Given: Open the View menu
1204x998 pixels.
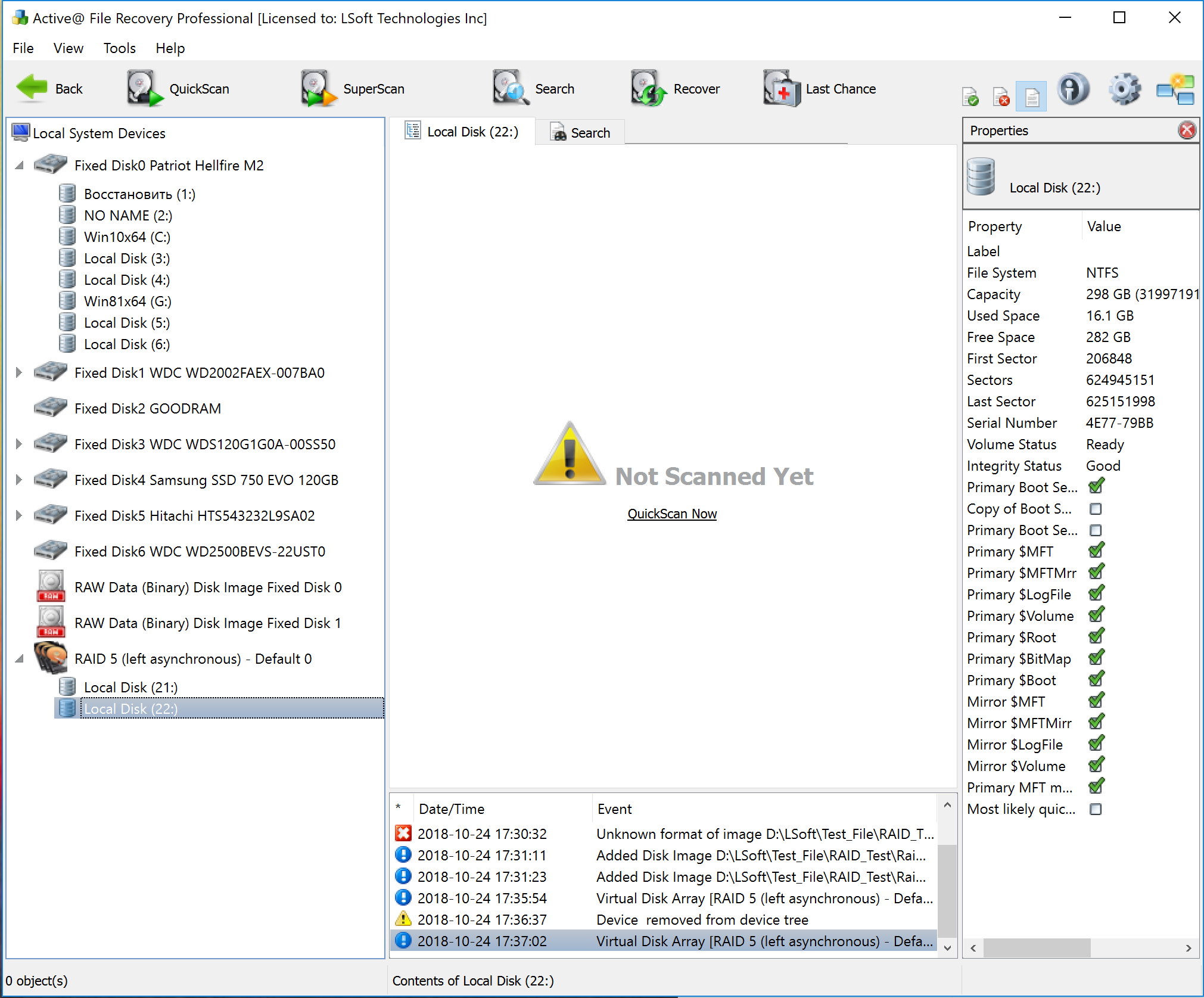Looking at the screenshot, I should [x=68, y=48].
